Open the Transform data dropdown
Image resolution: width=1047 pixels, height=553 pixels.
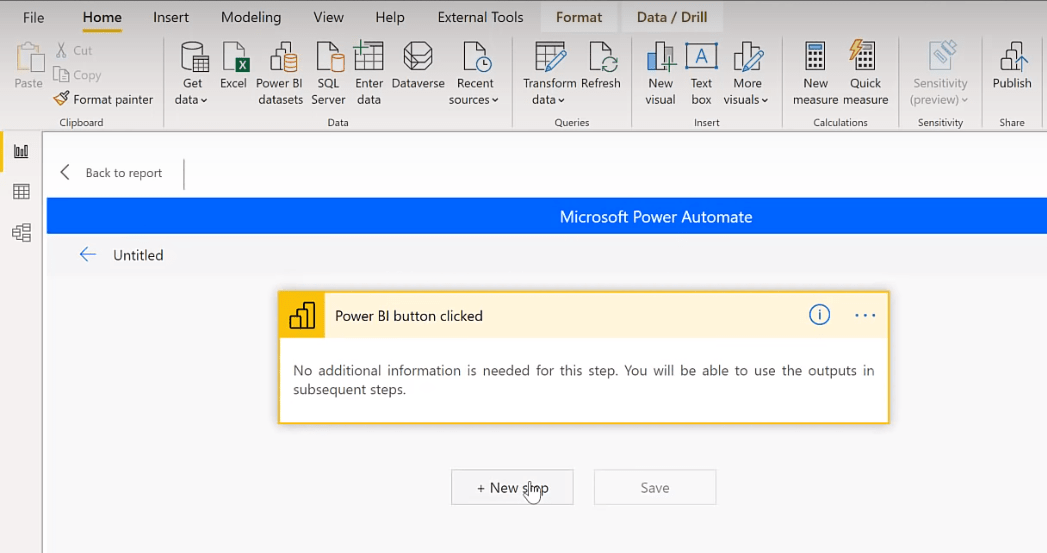[549, 73]
